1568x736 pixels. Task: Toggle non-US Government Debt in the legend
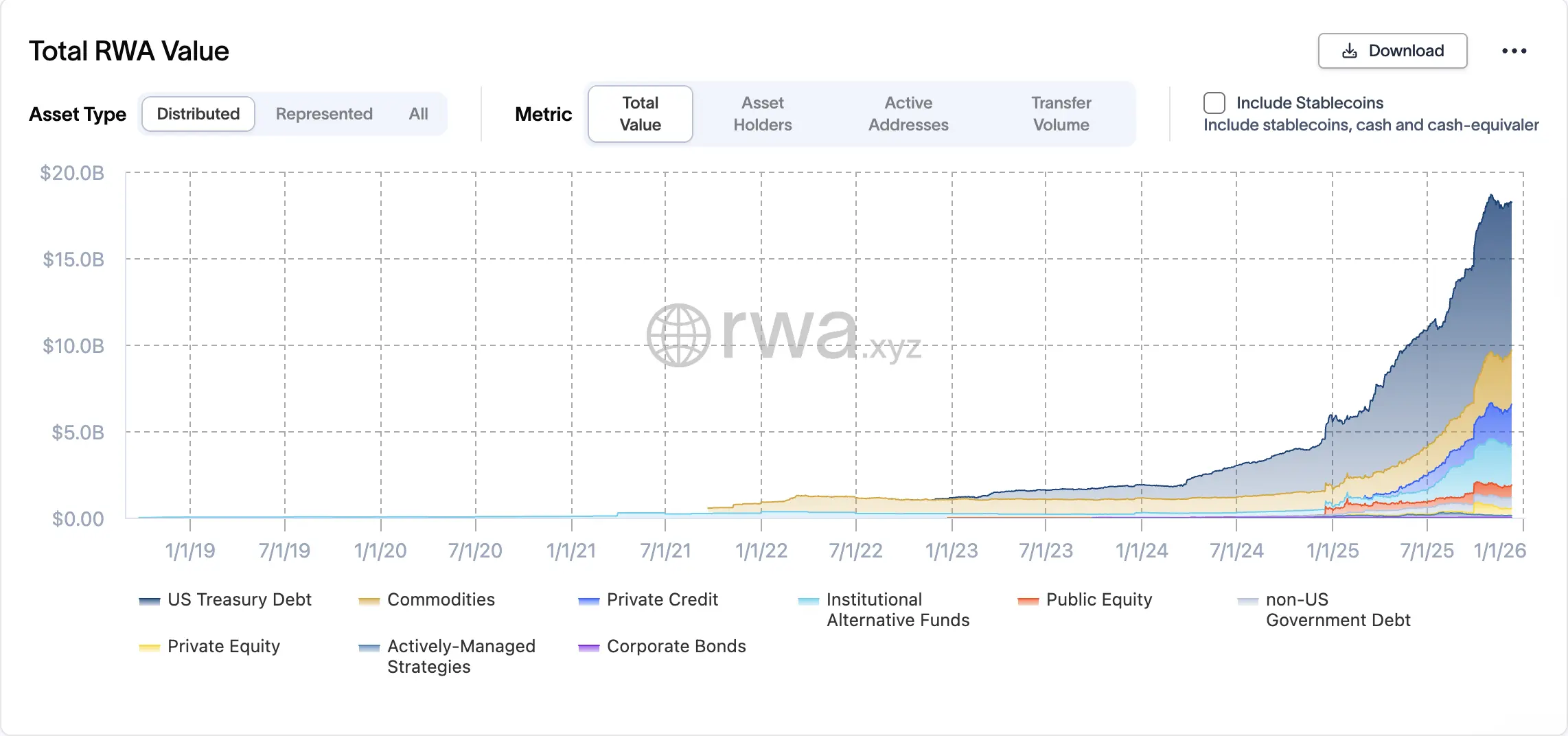pyautogui.click(x=1247, y=599)
